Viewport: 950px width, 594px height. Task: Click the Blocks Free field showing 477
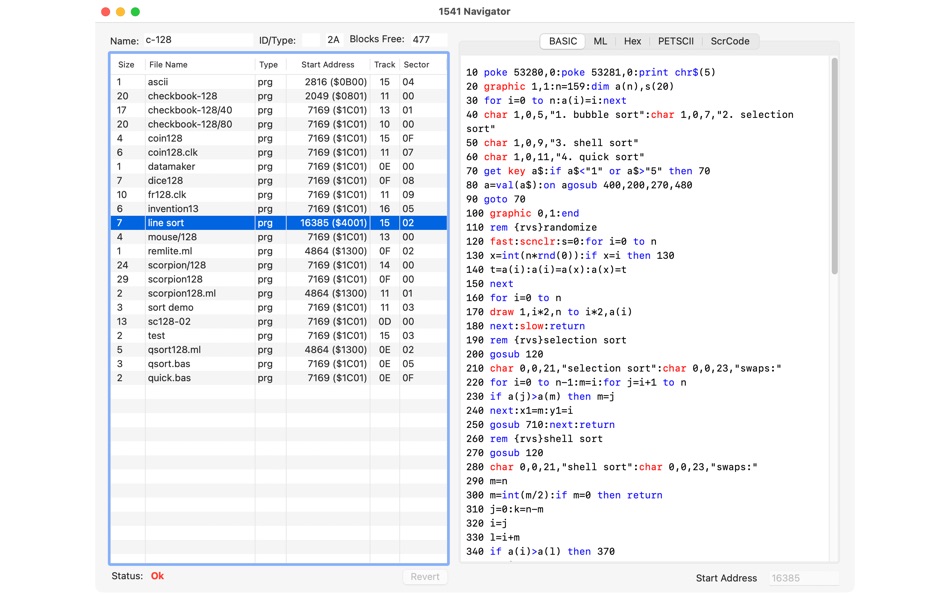click(428, 40)
